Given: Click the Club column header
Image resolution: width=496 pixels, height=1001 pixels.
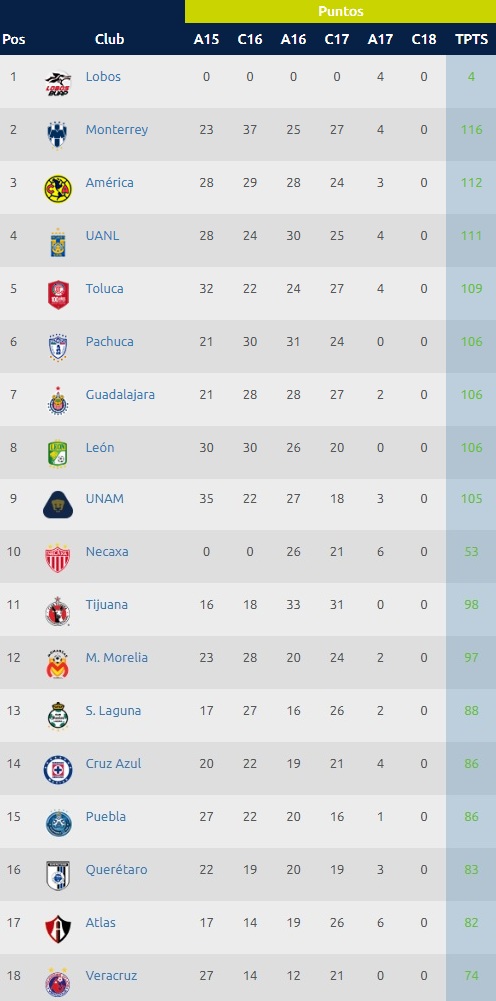Looking at the screenshot, I should coord(109,39).
